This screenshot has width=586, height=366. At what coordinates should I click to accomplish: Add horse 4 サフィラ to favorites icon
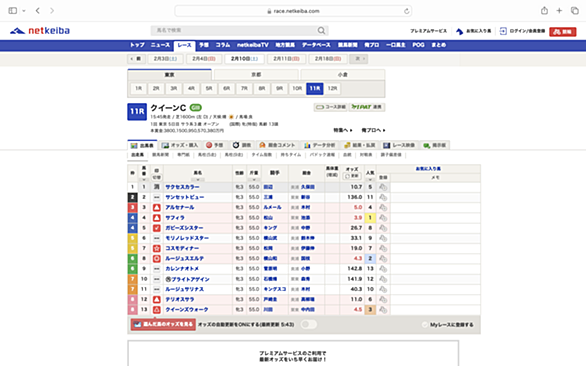coord(383,218)
